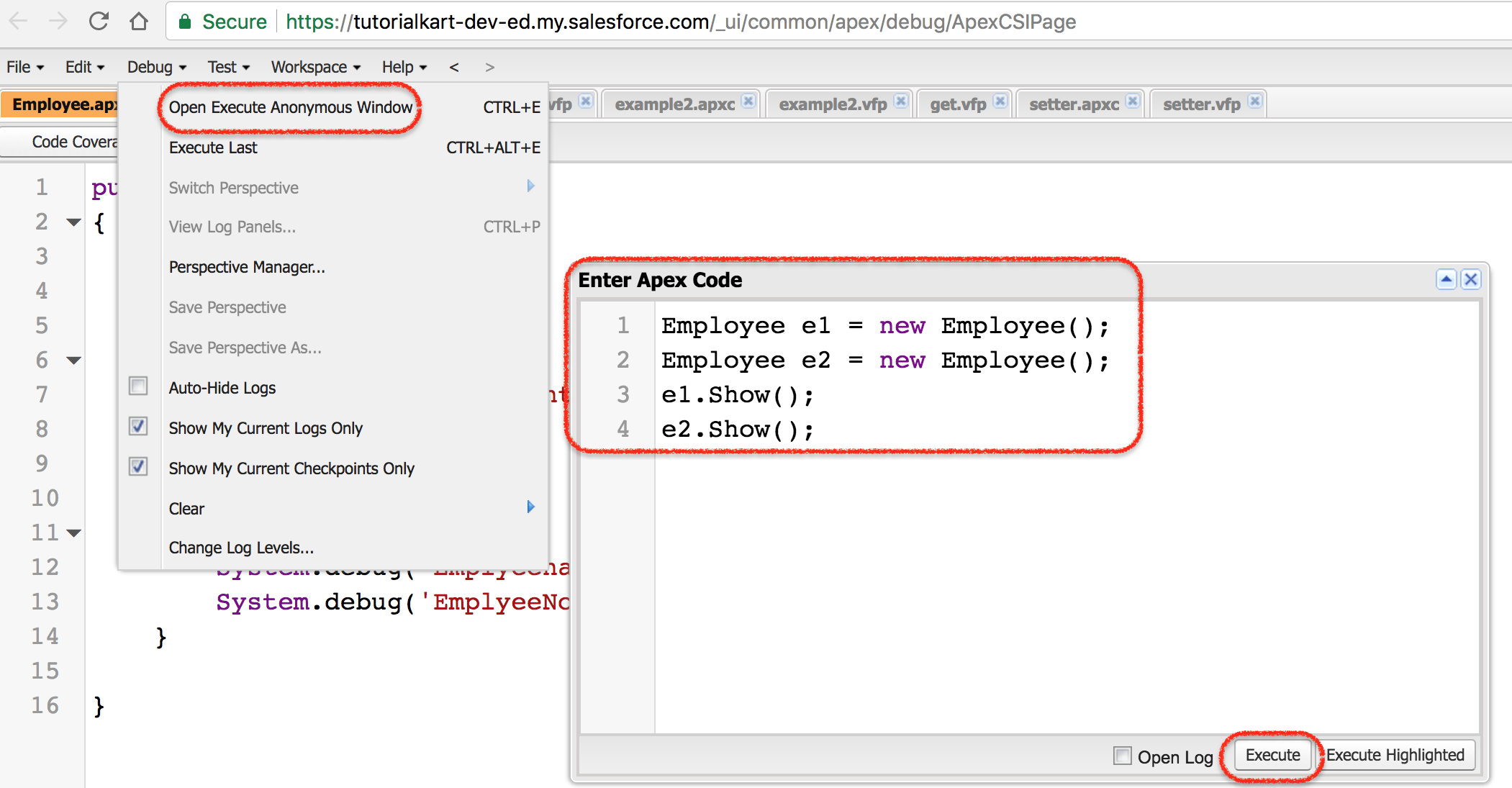Toggle Show My Current Checkpoints Only

[x=139, y=468]
